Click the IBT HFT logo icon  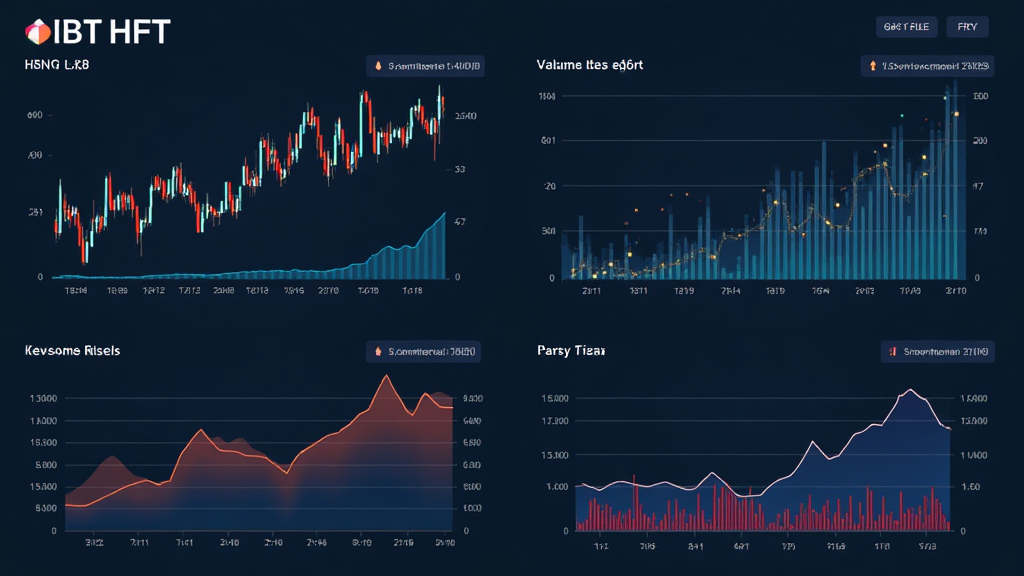tap(36, 31)
